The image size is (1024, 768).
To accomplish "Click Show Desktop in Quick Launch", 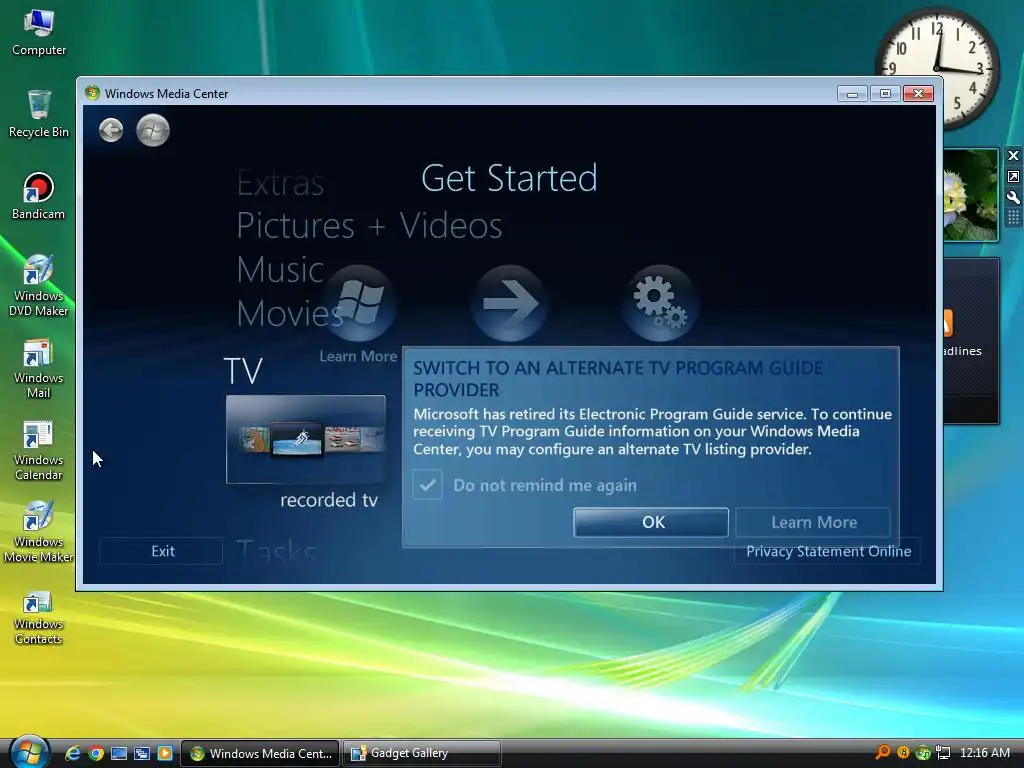I will pos(119,753).
